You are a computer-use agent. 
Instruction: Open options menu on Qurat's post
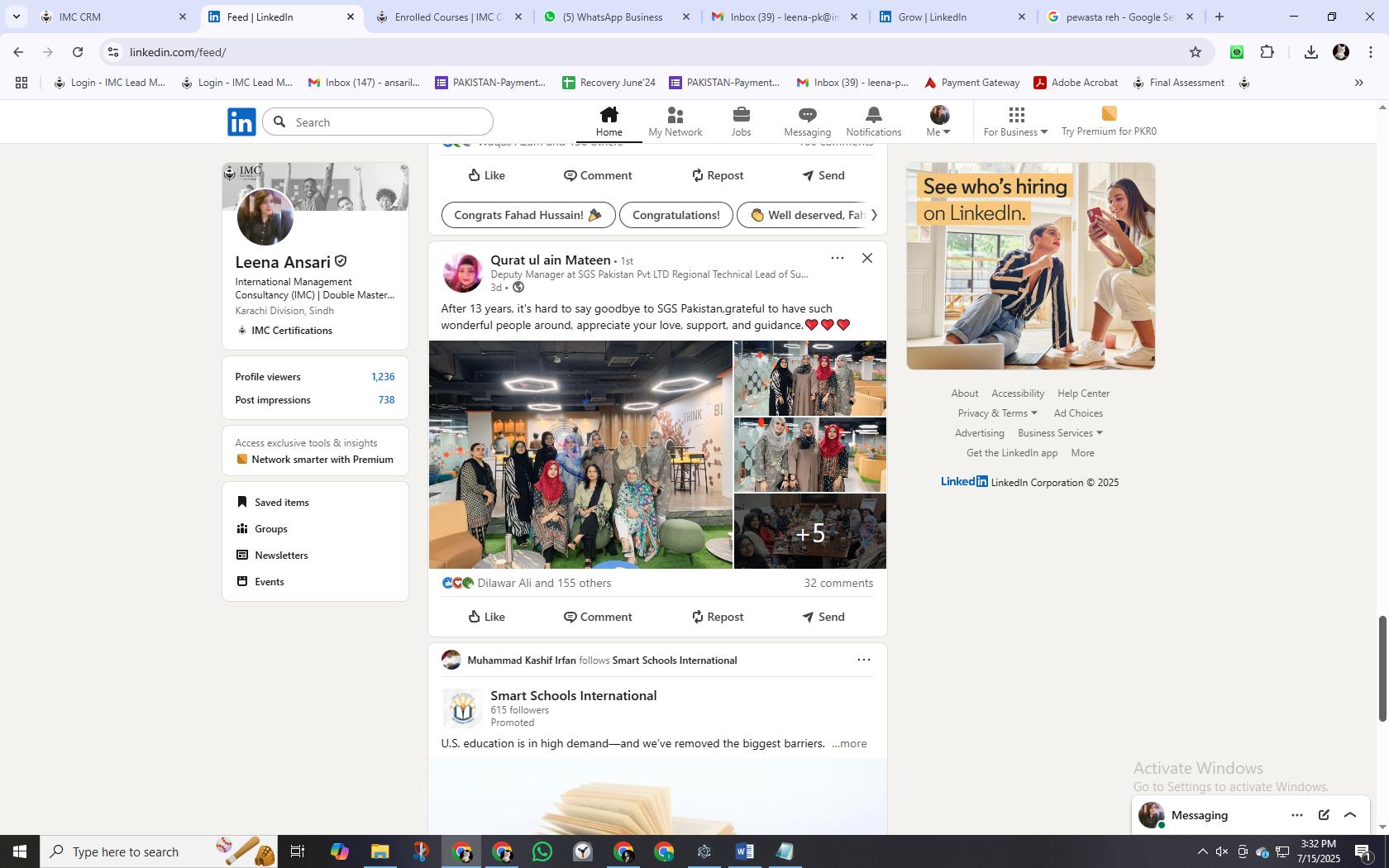coord(838,258)
